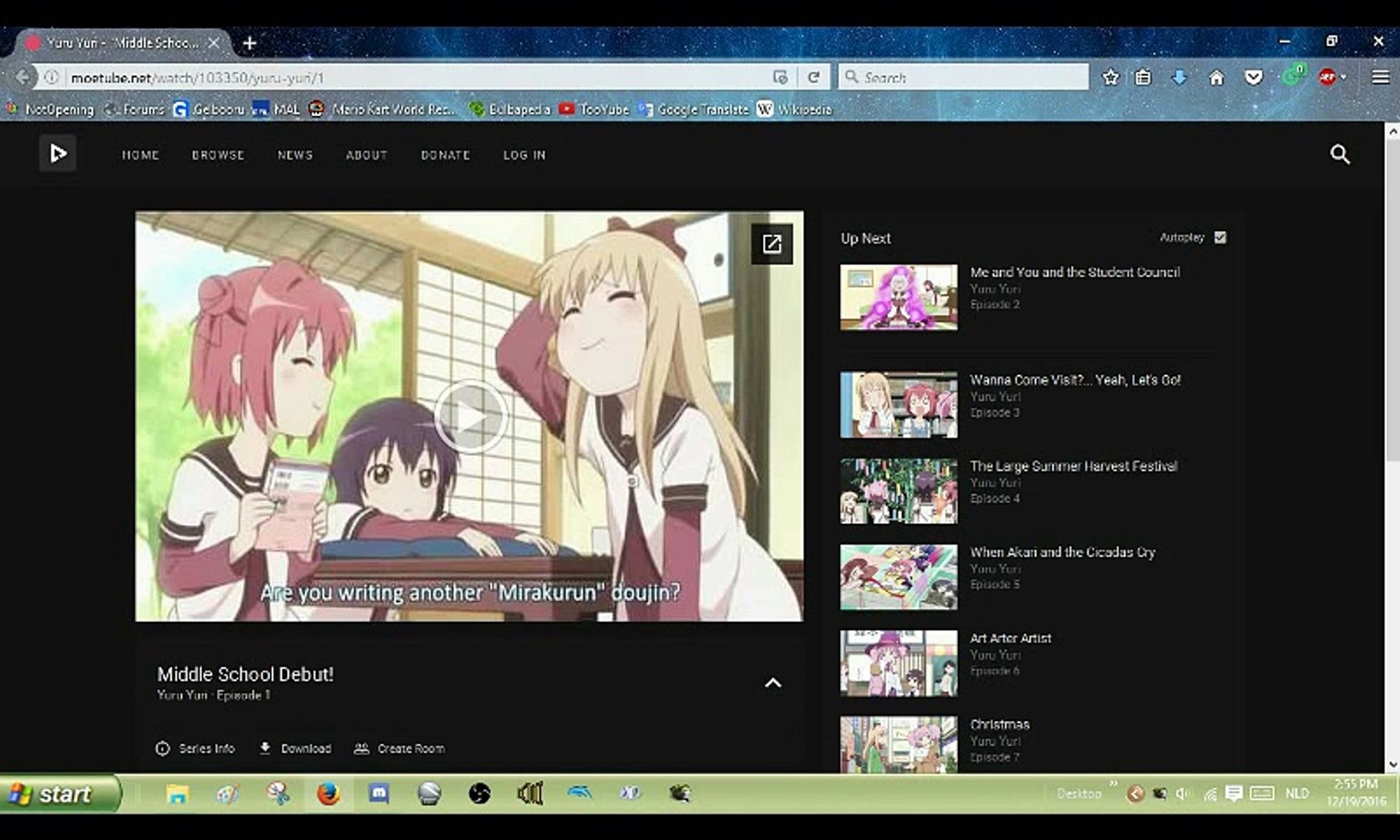Open the Gelbooru bookmark
Image resolution: width=1400 pixels, height=840 pixels.
point(208,109)
